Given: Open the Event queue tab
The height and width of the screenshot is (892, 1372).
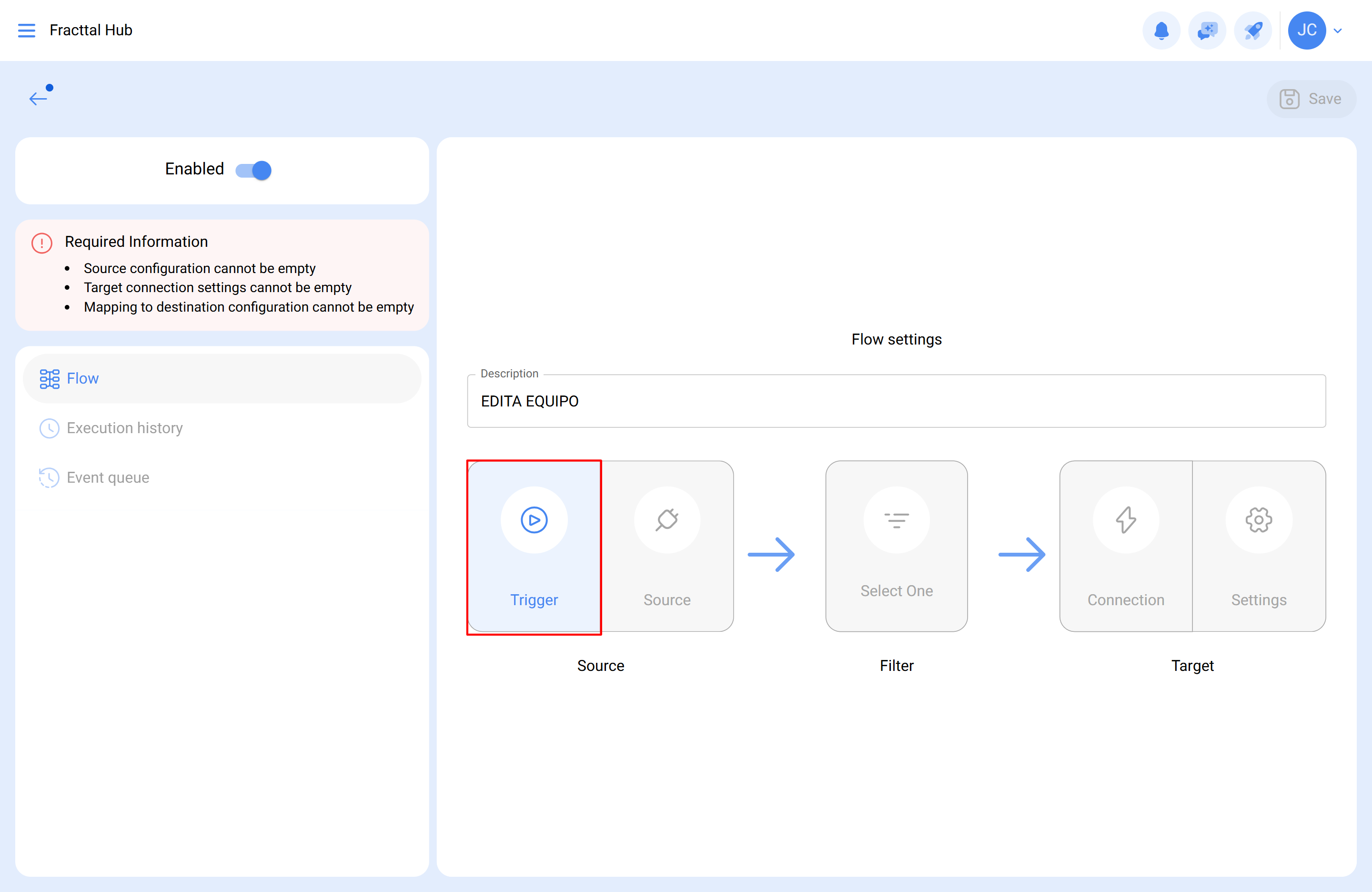Looking at the screenshot, I should (x=108, y=478).
